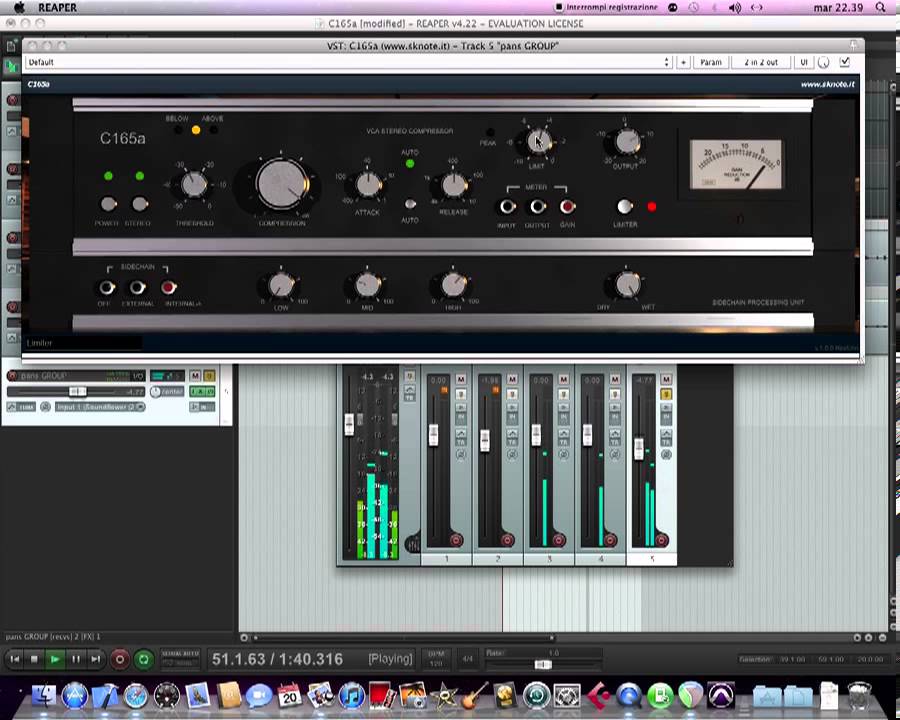Image resolution: width=900 pixels, height=720 pixels.
Task: Set sidechain to OFF
Action: [x=107, y=287]
